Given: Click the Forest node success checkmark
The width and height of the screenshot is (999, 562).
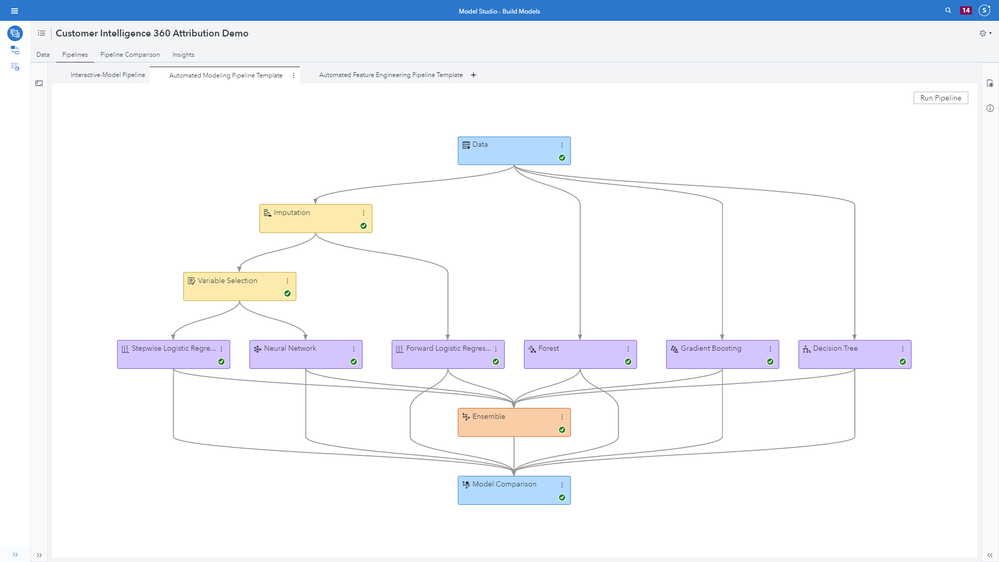Looking at the screenshot, I should pos(628,362).
